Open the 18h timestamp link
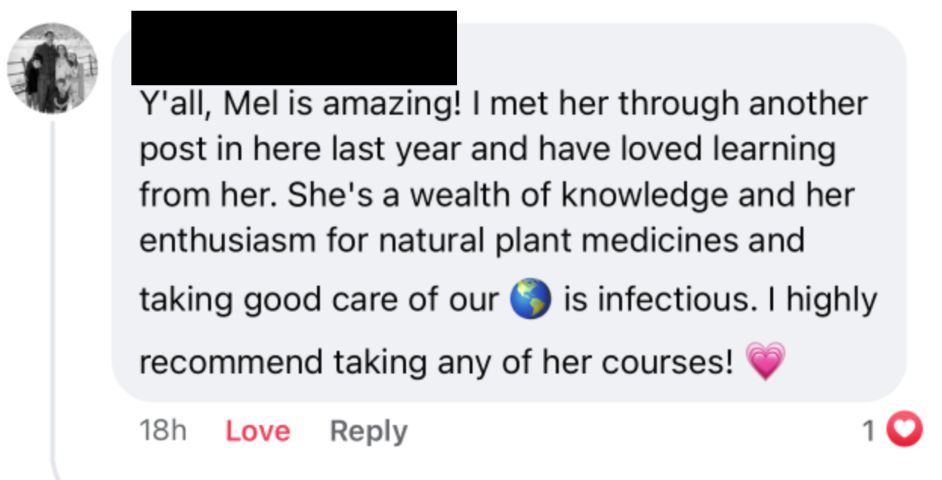This screenshot has width=942, height=480. coord(162,431)
